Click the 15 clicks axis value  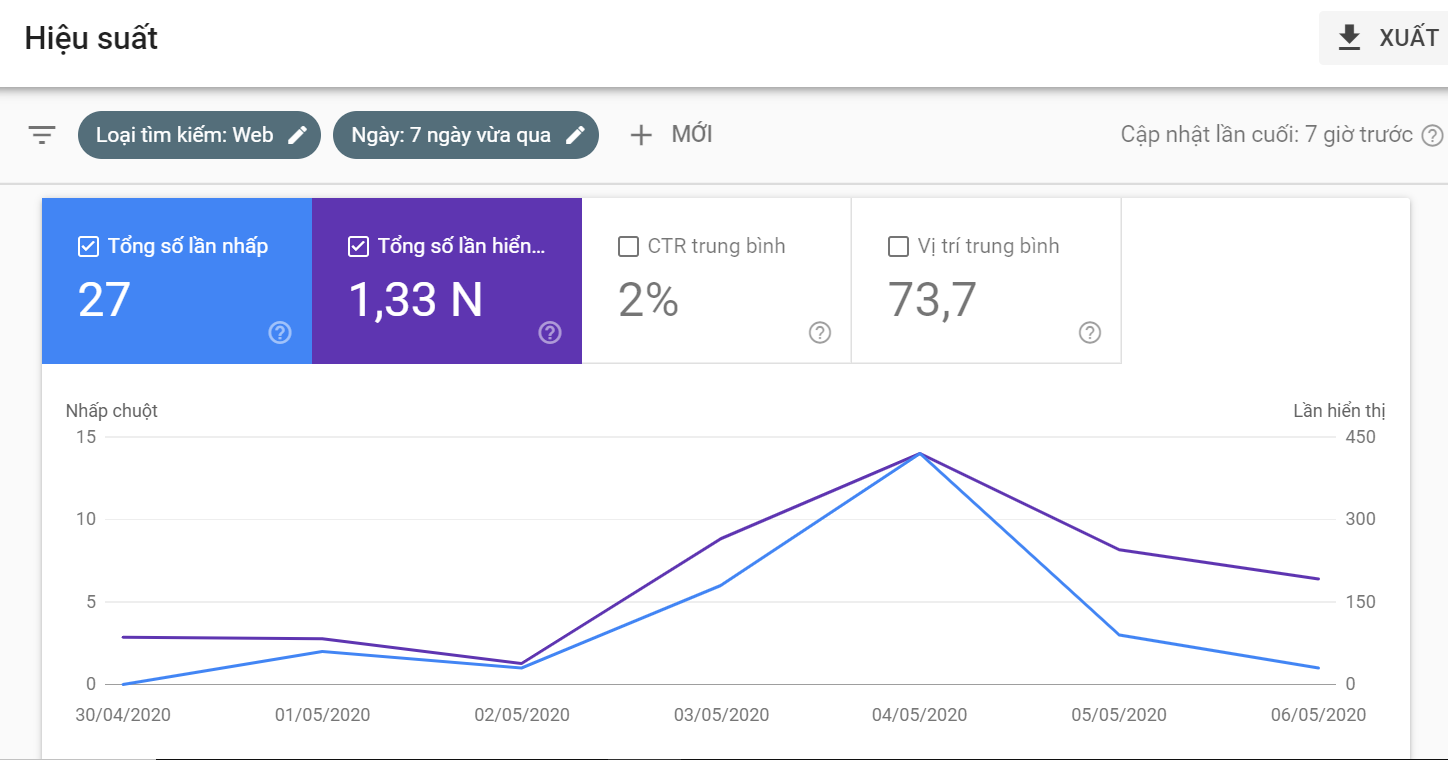(85, 437)
